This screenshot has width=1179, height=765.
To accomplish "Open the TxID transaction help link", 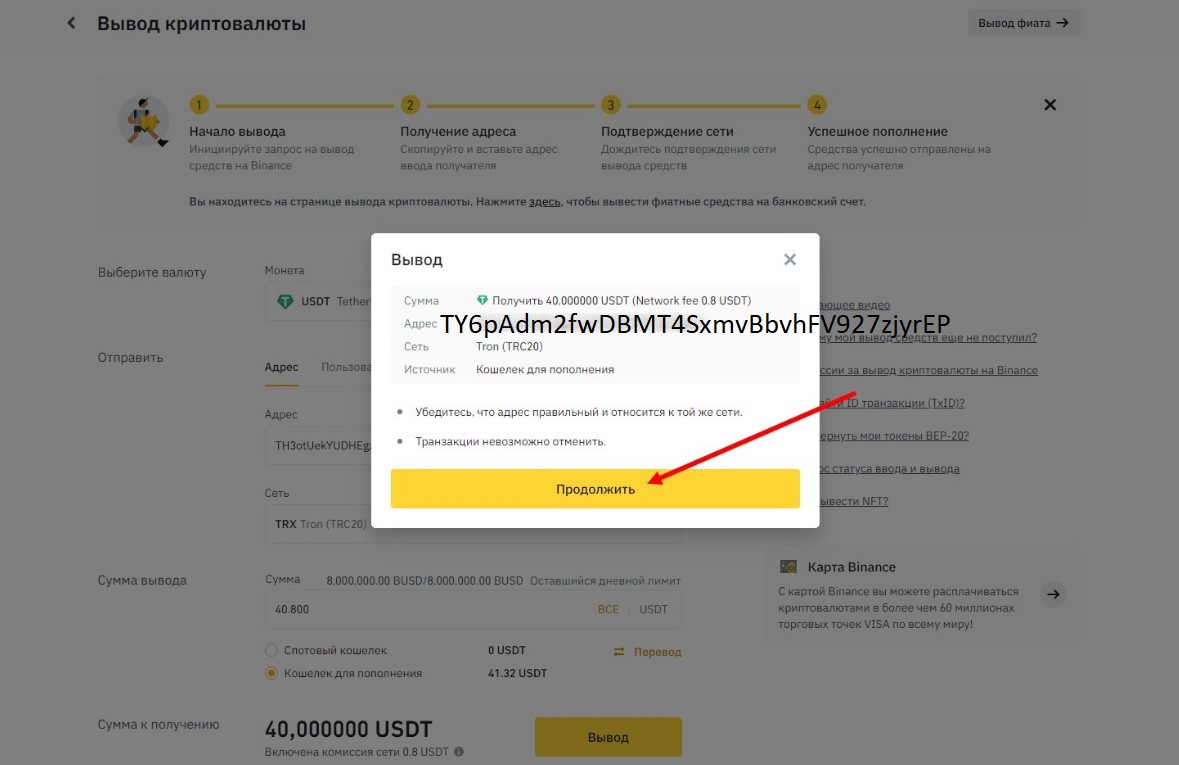I will click(892, 403).
